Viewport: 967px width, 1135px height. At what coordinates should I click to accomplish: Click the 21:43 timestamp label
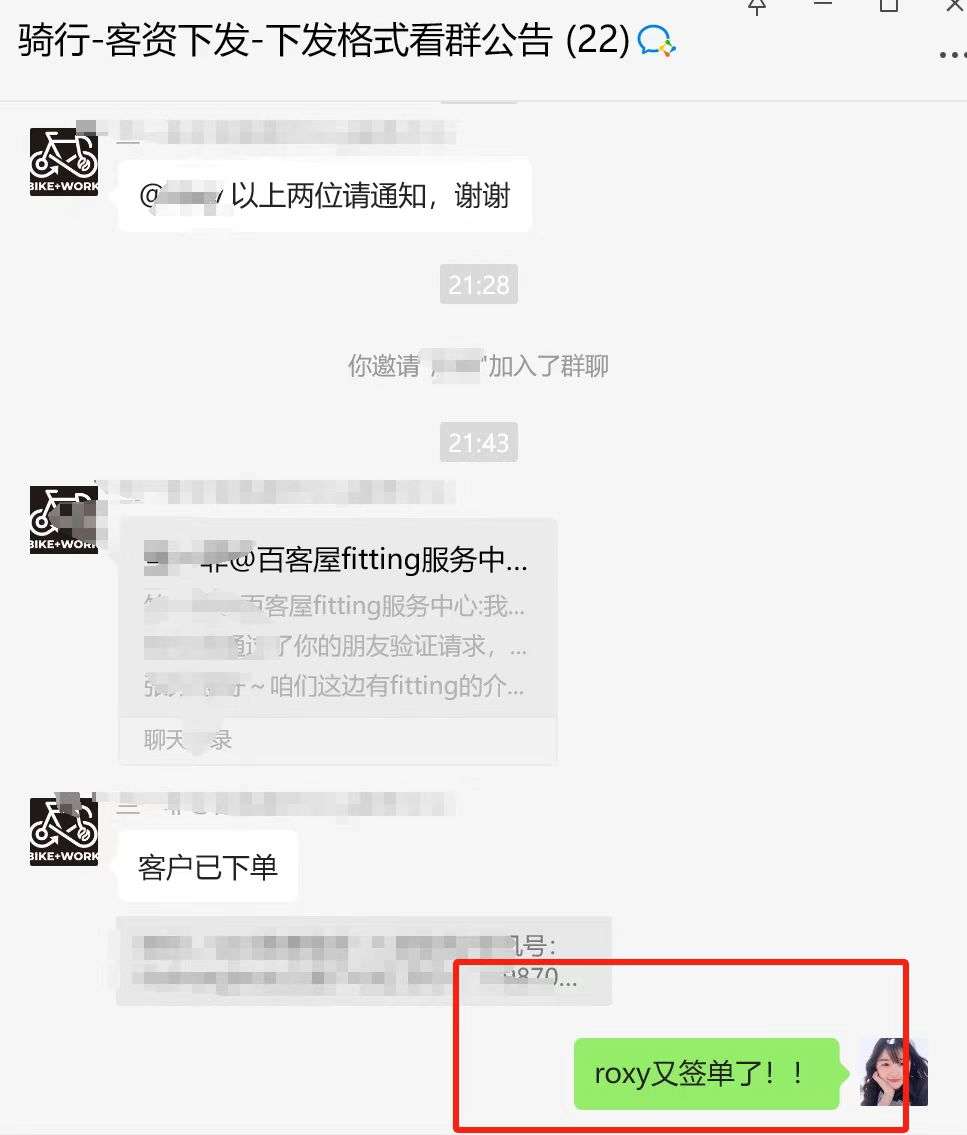click(478, 442)
